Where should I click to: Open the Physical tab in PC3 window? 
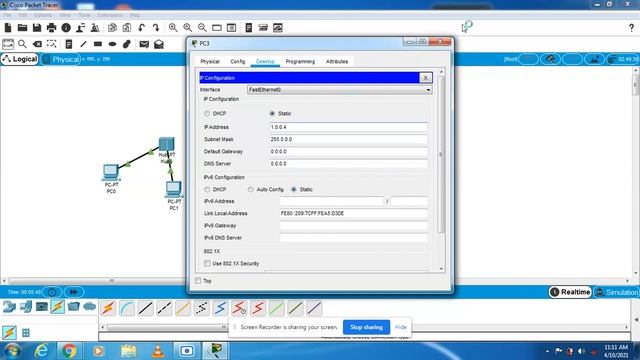pos(210,62)
